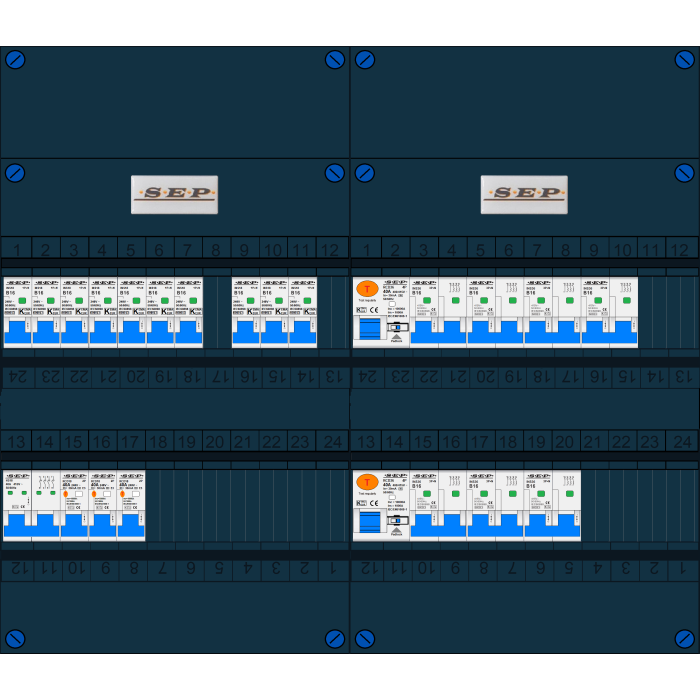Switch the blue lever of upper-right 40A RCD
The width and height of the screenshot is (700, 700).
(369, 331)
